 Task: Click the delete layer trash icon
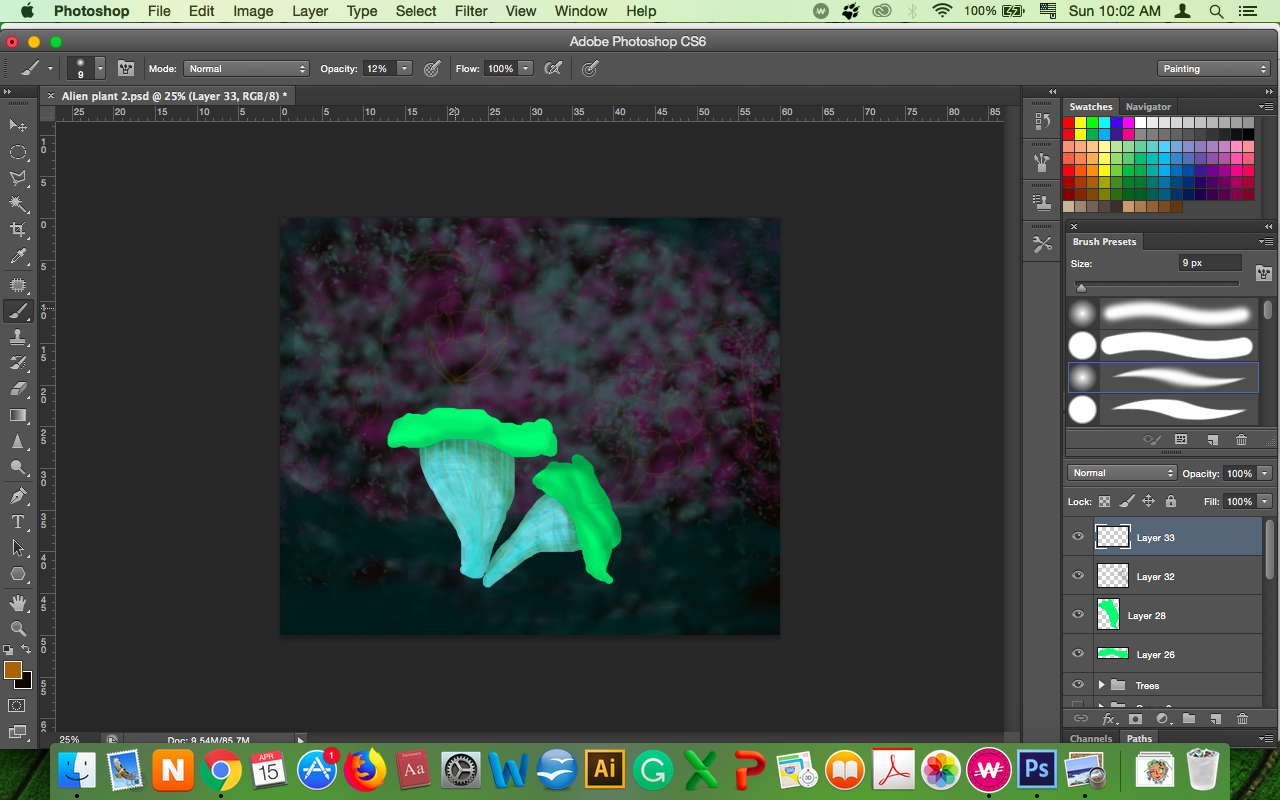[1242, 718]
